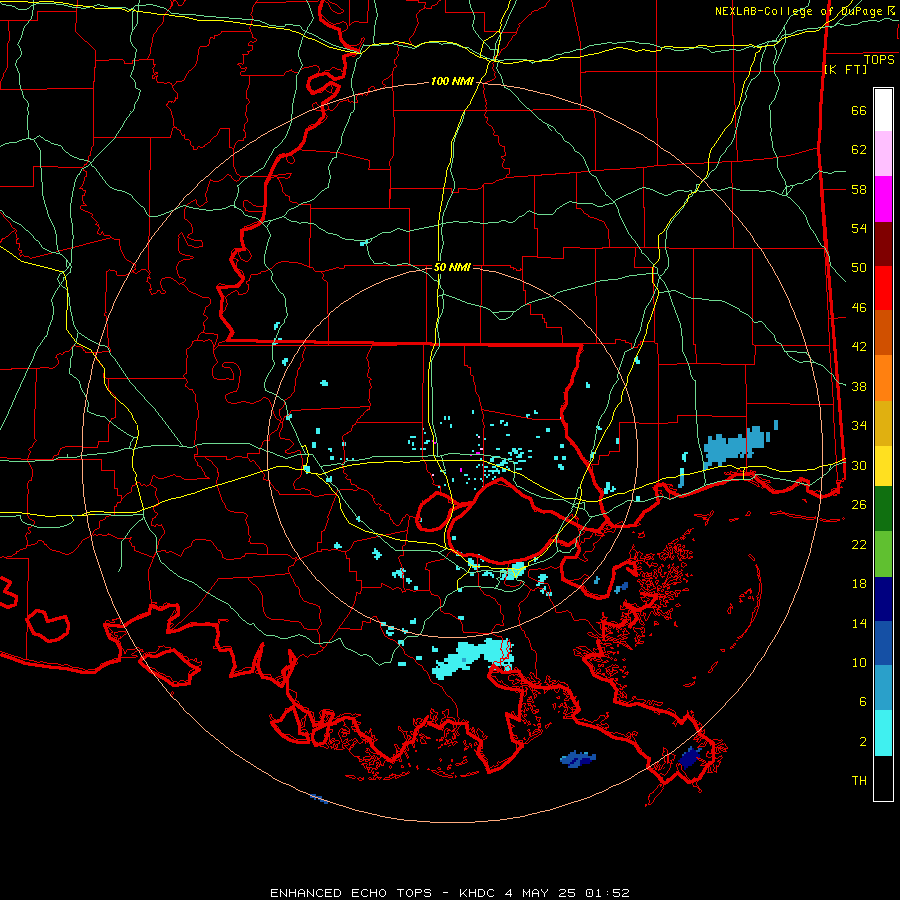Select the navy blue legend swatch

[x=883, y=599]
